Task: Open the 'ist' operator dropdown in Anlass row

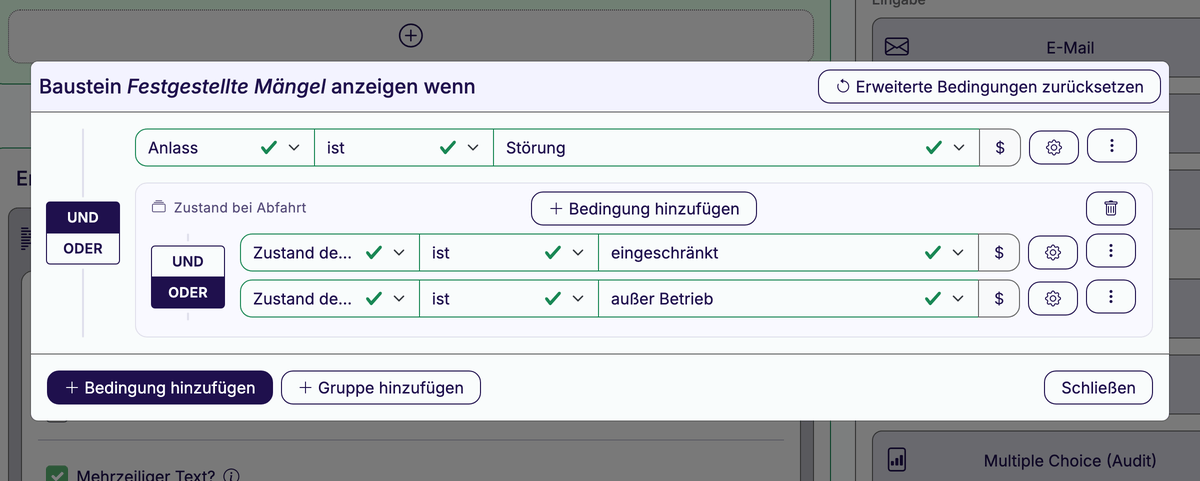Action: coord(404,147)
